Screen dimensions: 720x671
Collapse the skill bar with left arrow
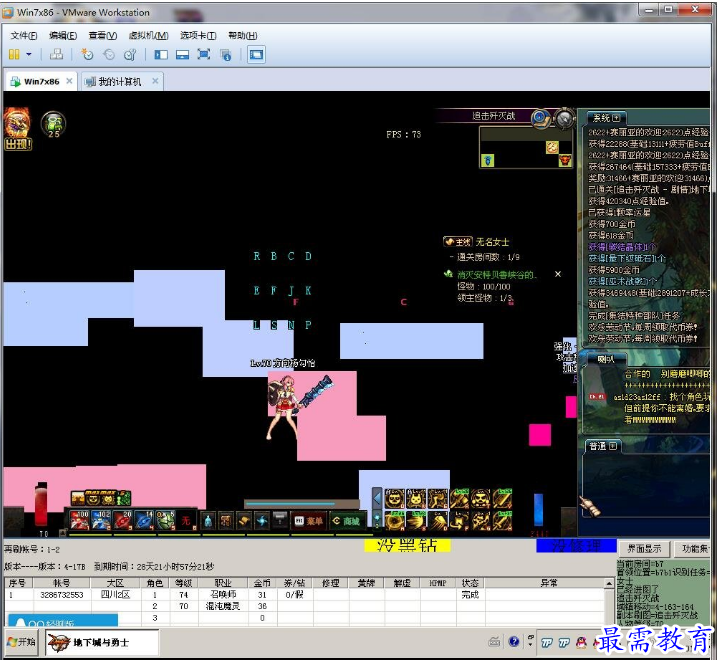click(x=377, y=498)
